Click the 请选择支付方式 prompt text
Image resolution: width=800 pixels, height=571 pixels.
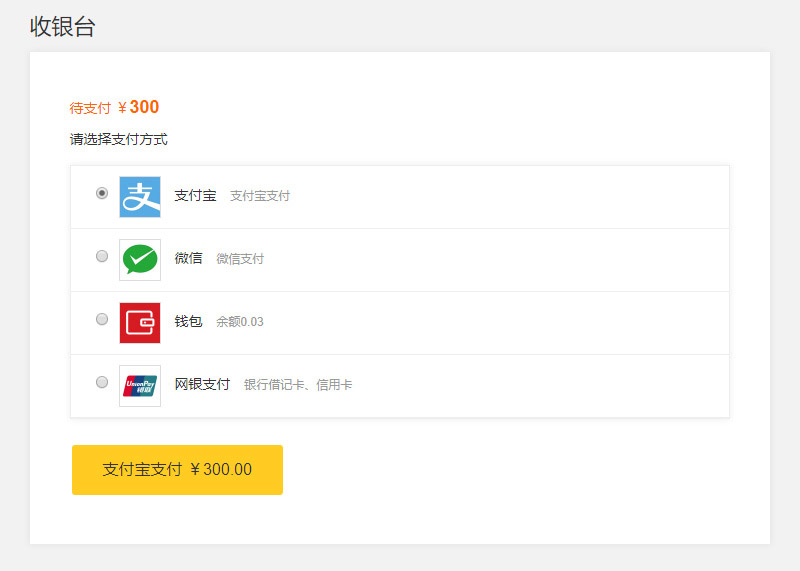point(118,139)
